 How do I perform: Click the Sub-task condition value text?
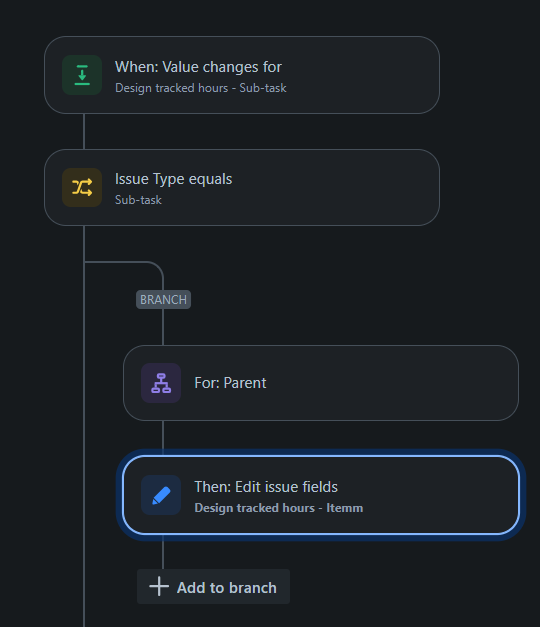coord(138,200)
